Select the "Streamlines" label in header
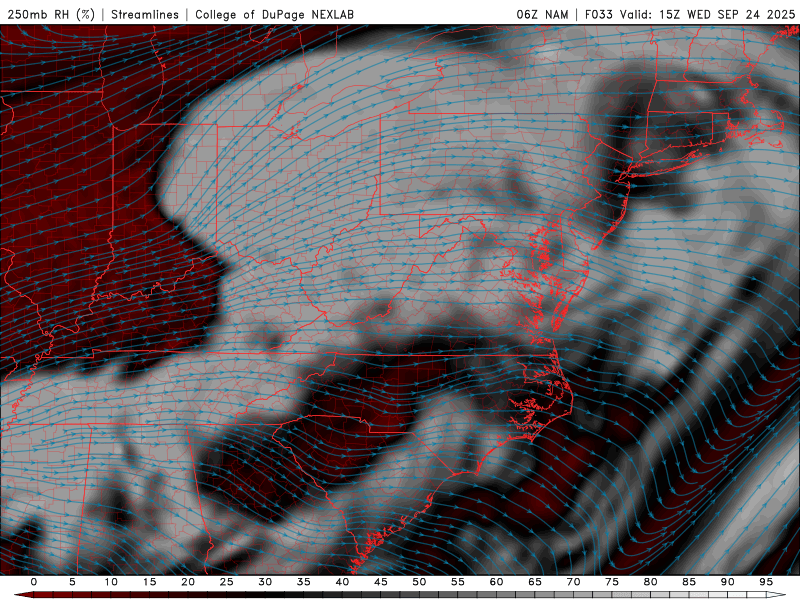This screenshot has width=800, height=600. tap(145, 14)
